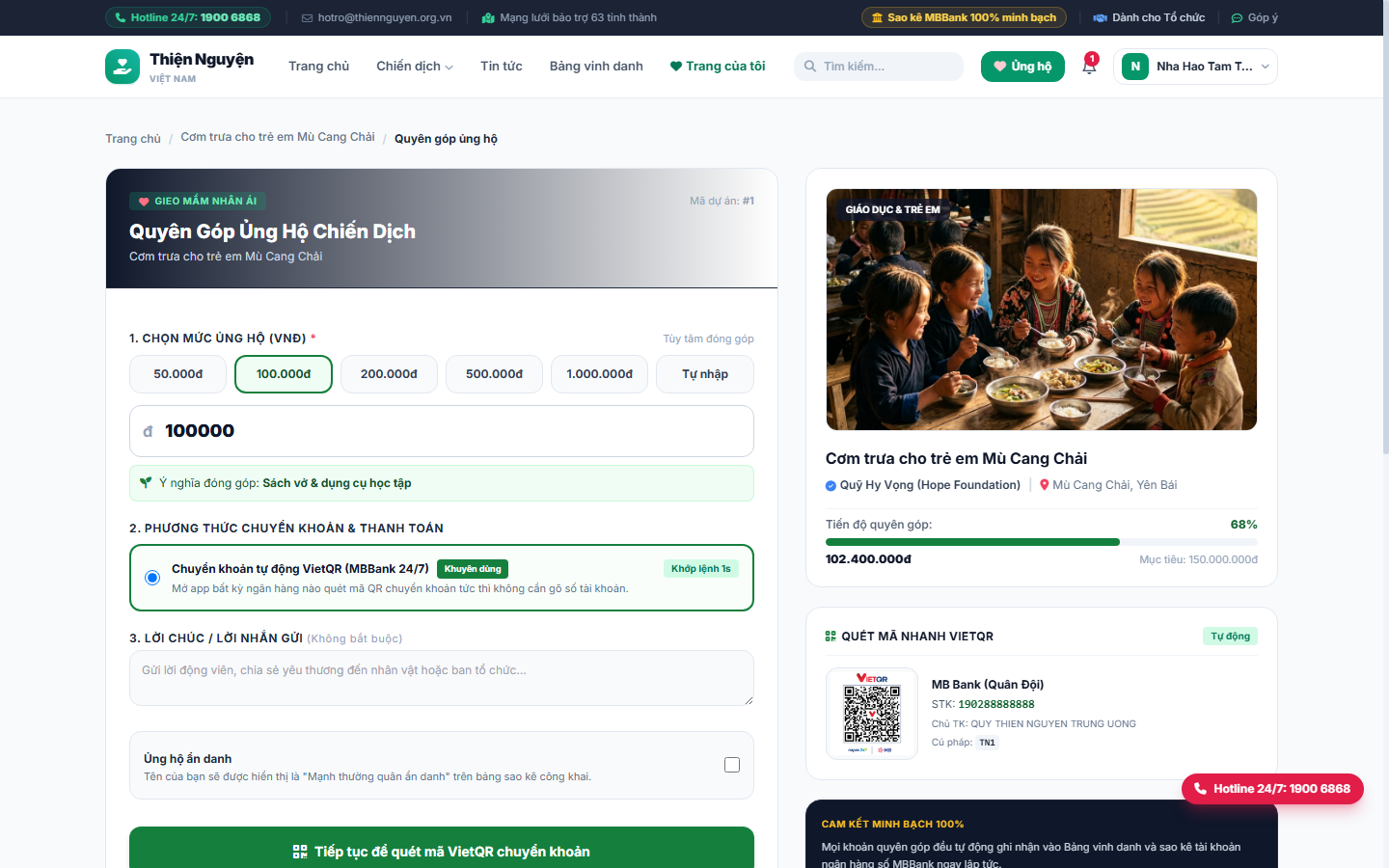1389x868 pixels.
Task: Choose the Tự nhập custom amount option
Action: [x=705, y=374]
